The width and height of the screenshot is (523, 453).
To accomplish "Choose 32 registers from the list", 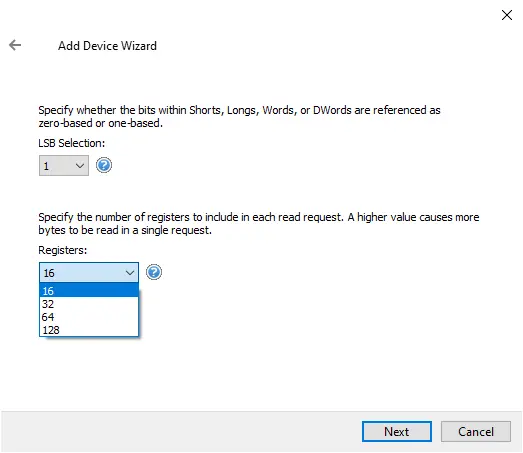I will [89, 304].
